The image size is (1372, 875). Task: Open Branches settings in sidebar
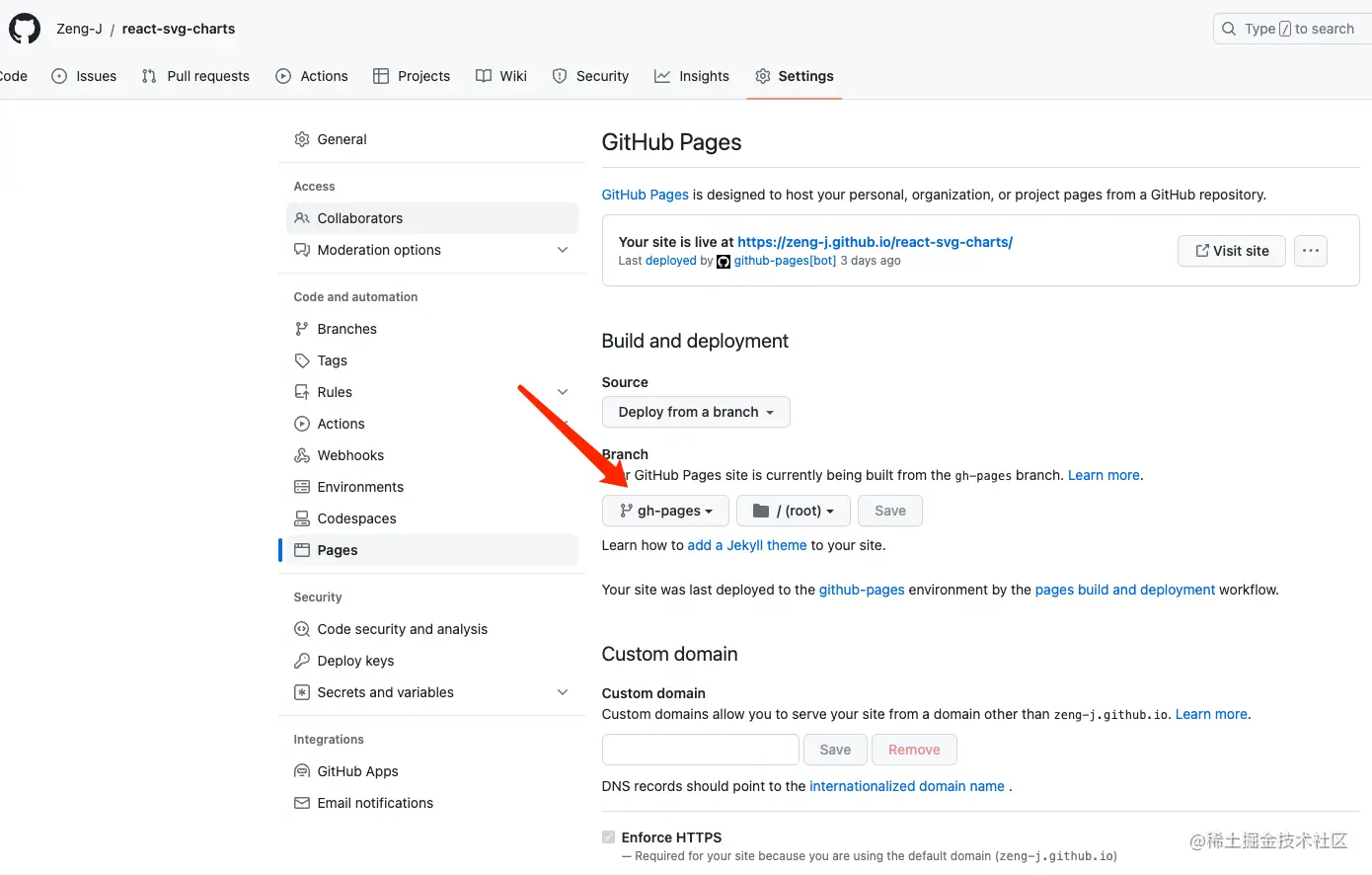pyautogui.click(x=431, y=329)
